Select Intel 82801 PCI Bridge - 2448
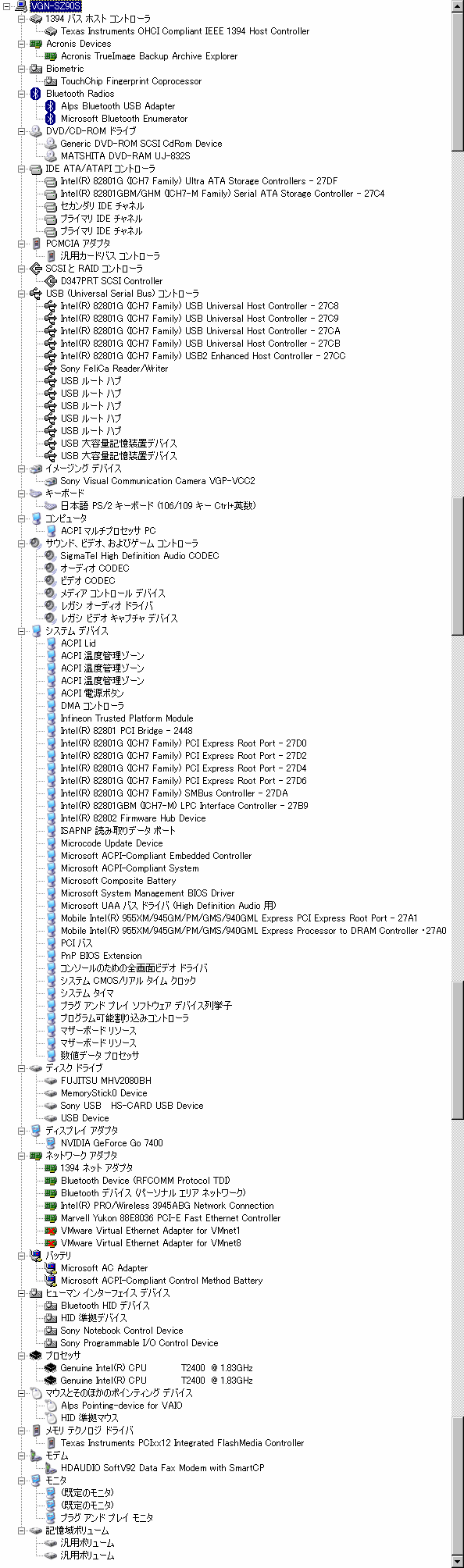Image resolution: width=464 pixels, height=1568 pixels. pyautogui.click(x=127, y=731)
